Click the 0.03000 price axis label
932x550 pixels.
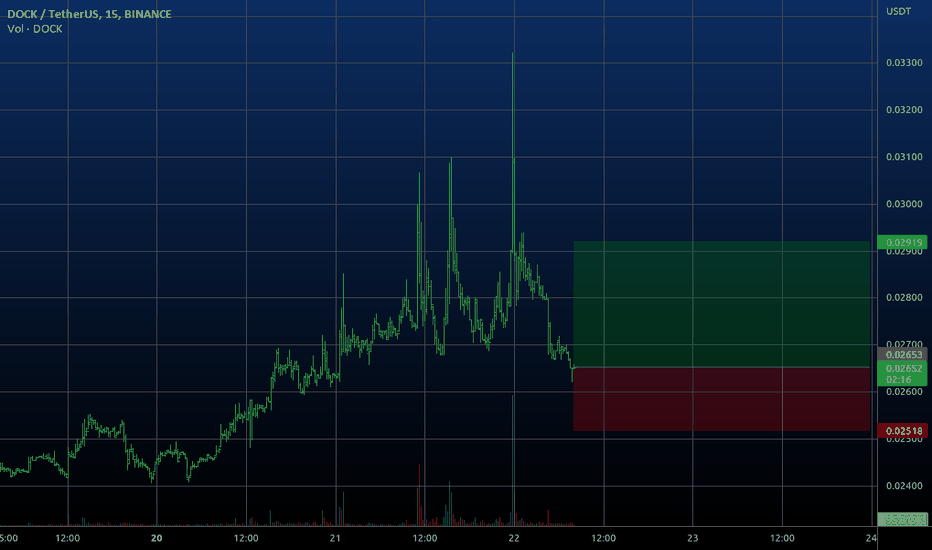[x=904, y=204]
